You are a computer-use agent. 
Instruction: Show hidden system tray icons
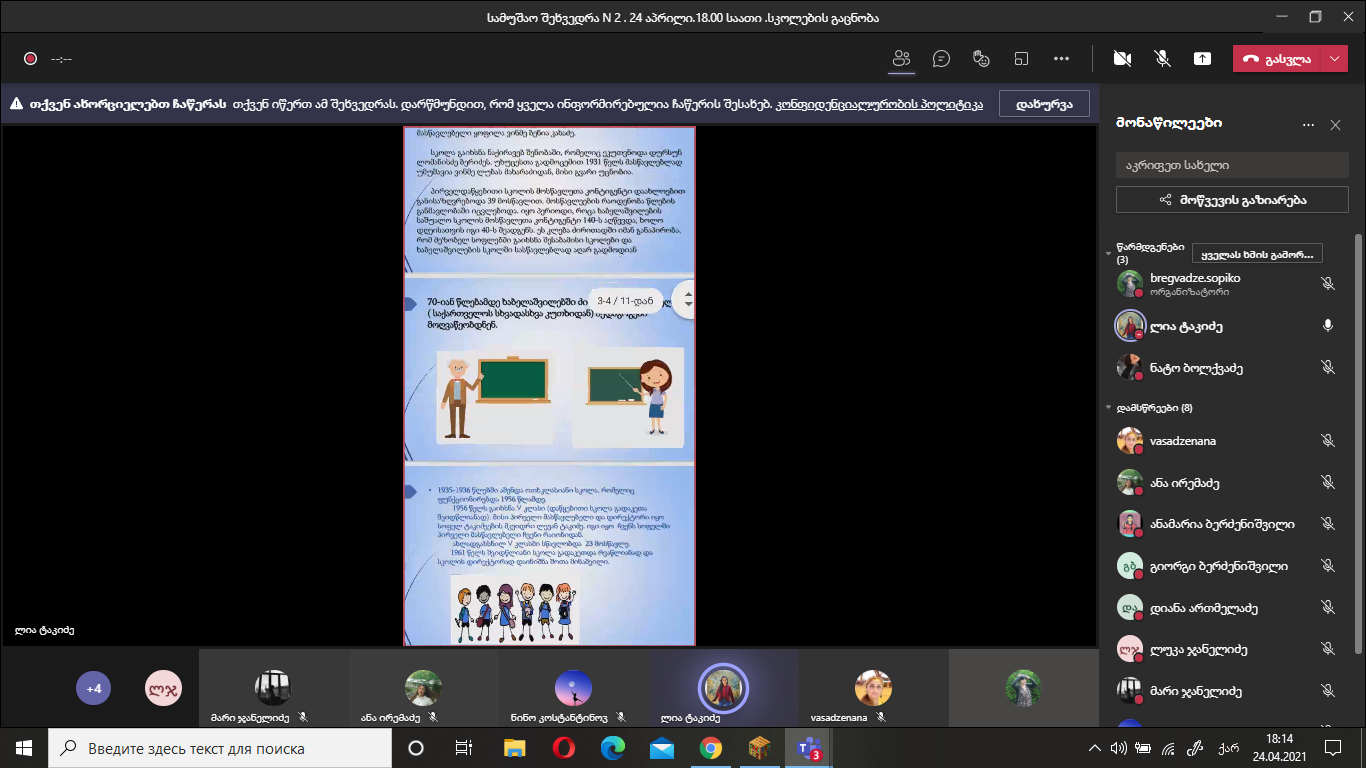(1096, 748)
